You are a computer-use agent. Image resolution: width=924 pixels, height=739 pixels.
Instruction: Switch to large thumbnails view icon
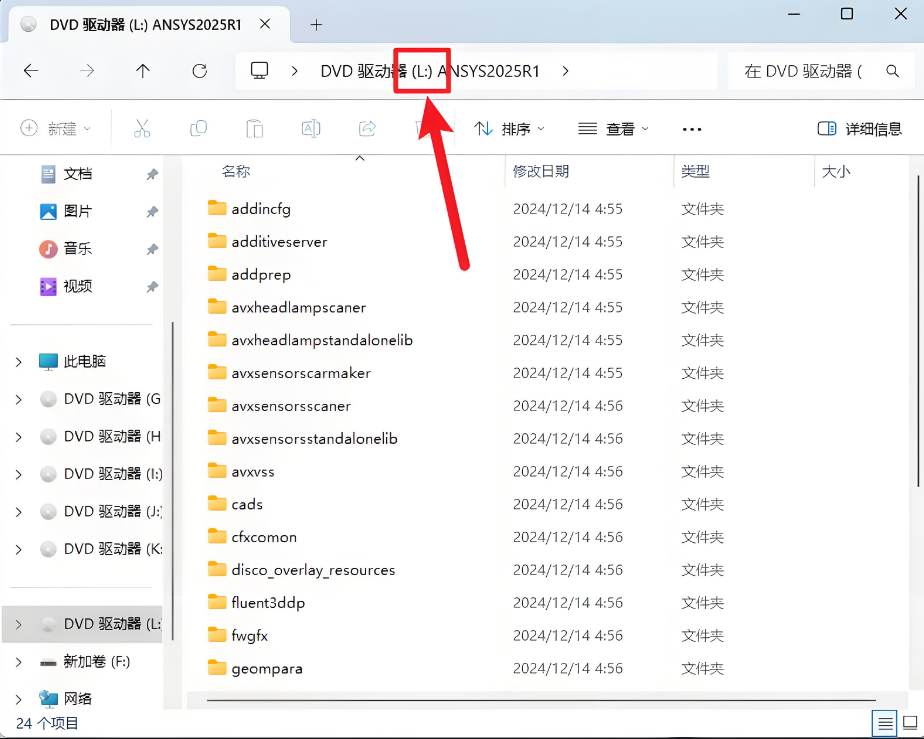[910, 723]
